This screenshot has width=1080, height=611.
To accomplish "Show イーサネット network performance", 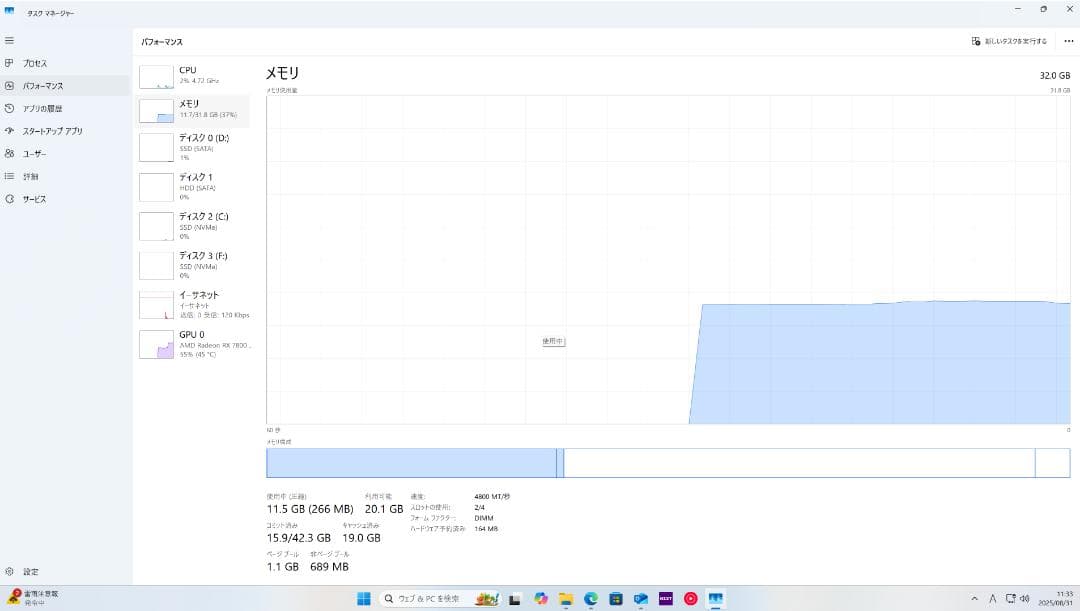I will click(192, 304).
